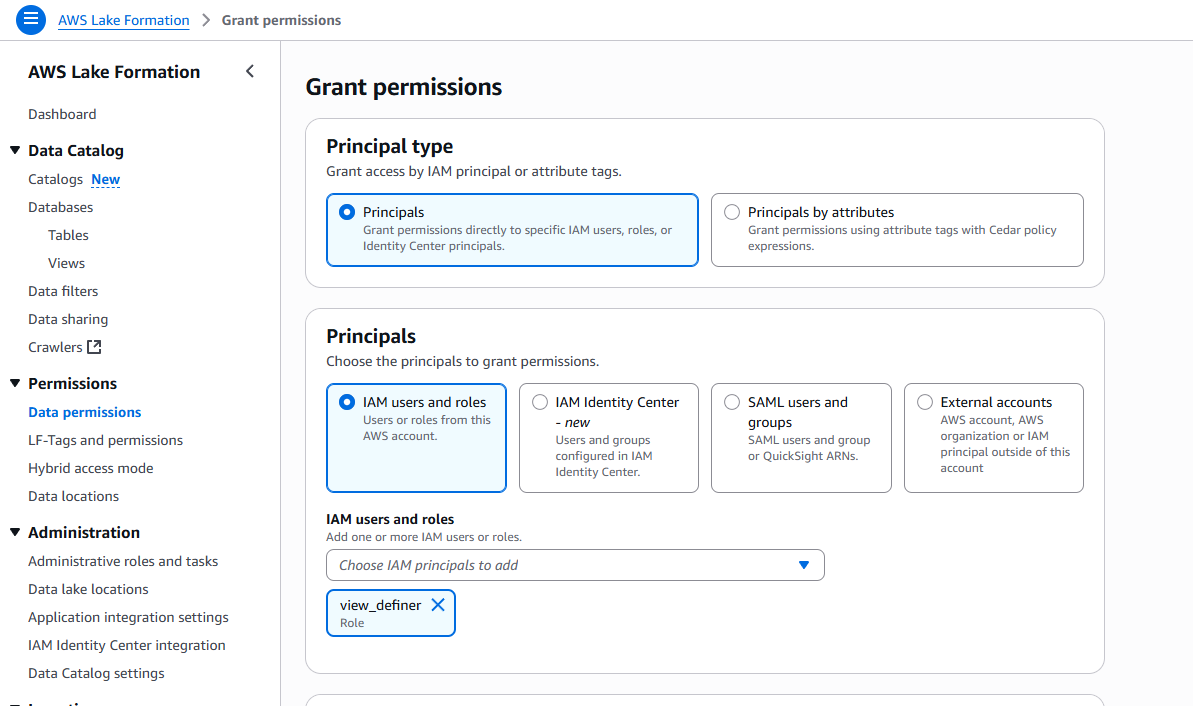Viewport: 1193px width, 706px height.
Task: Collapse the AWS Lake Formation sidebar
Action: point(250,71)
